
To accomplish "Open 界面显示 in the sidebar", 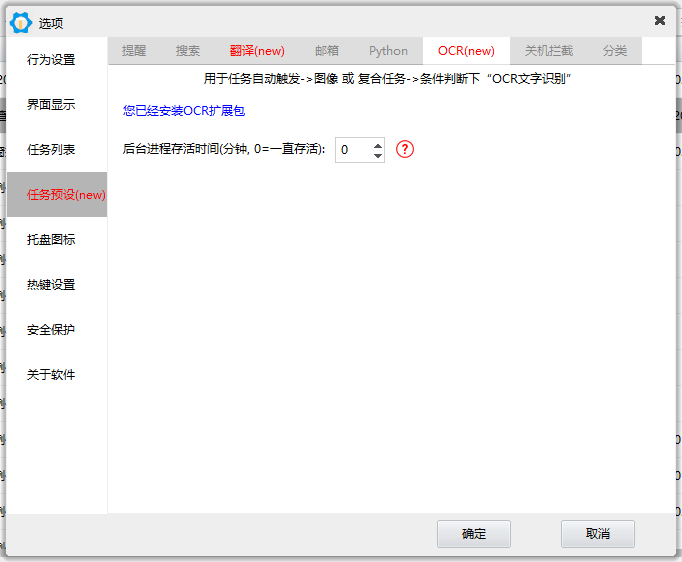I will 57,104.
